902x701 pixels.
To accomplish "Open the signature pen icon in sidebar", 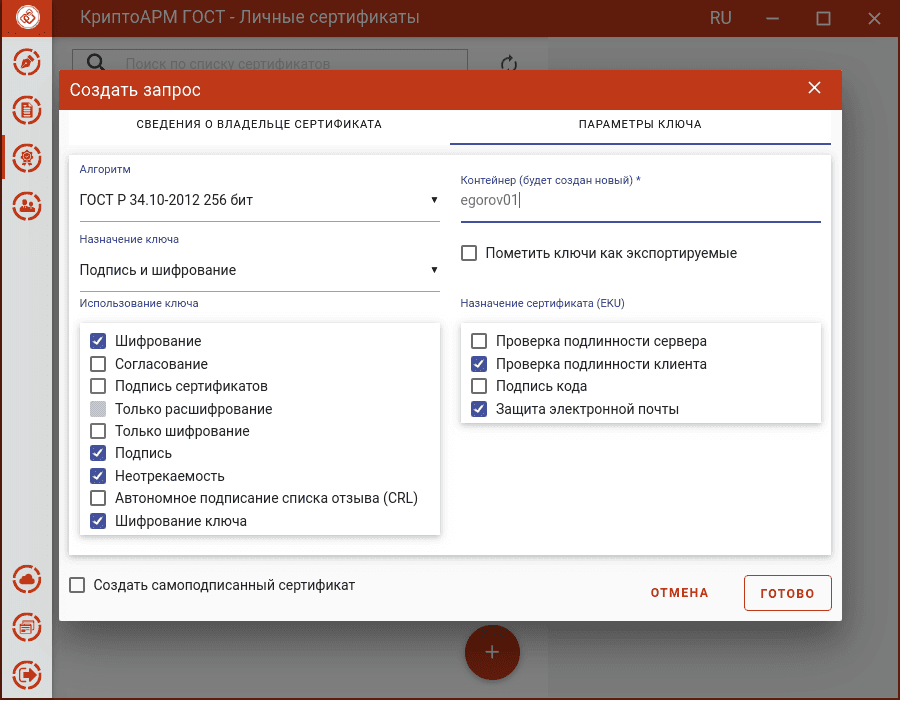I will coord(27,63).
